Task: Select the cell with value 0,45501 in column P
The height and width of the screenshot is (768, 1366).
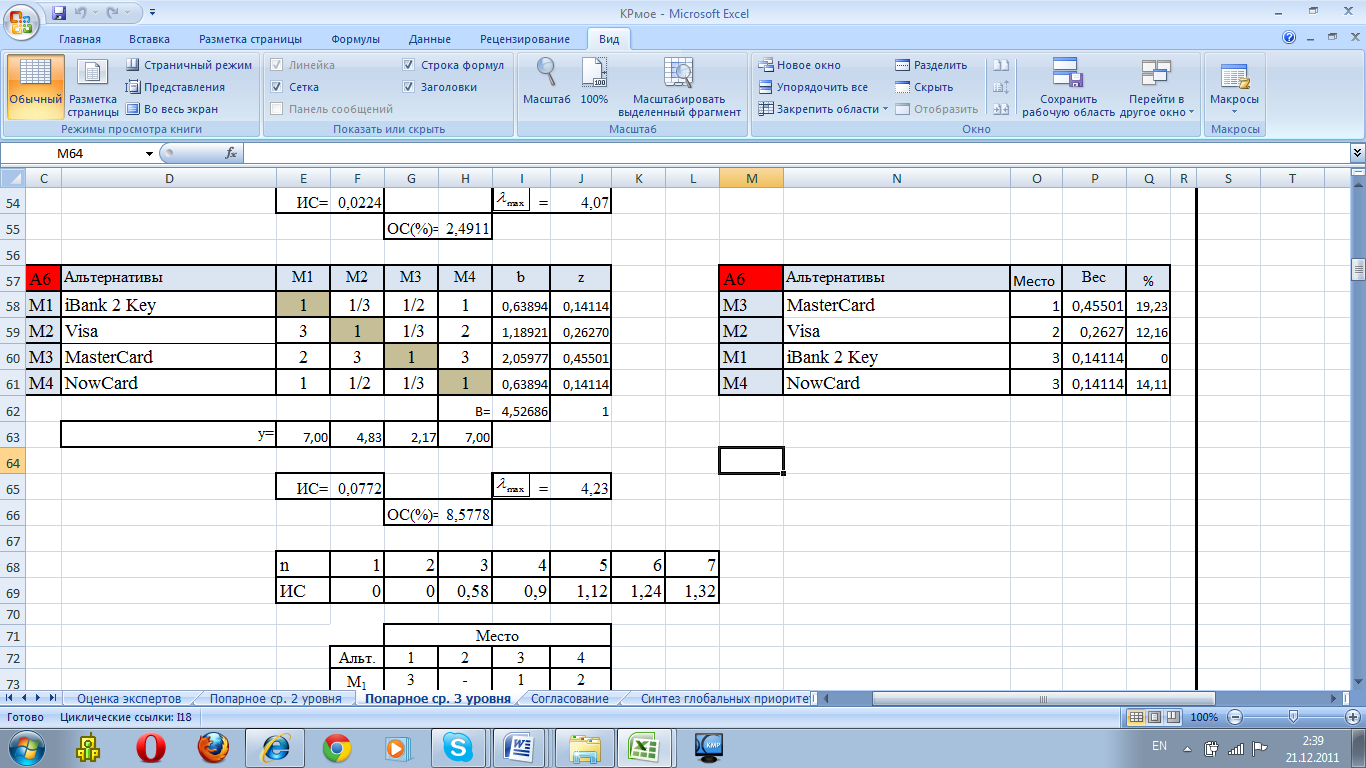Action: pos(1094,305)
